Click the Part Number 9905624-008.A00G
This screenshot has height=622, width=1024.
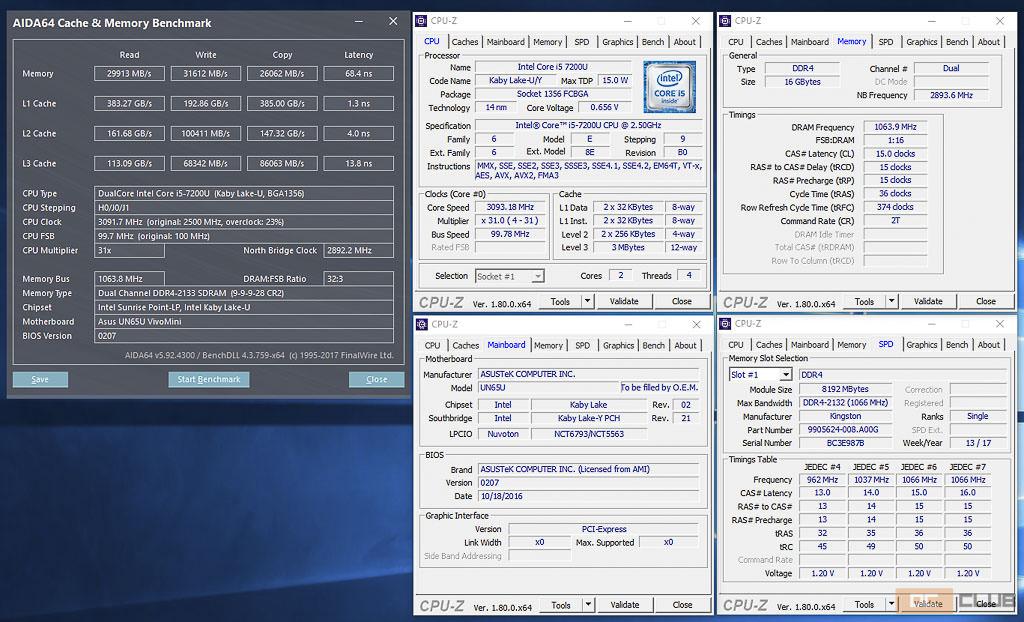846,430
